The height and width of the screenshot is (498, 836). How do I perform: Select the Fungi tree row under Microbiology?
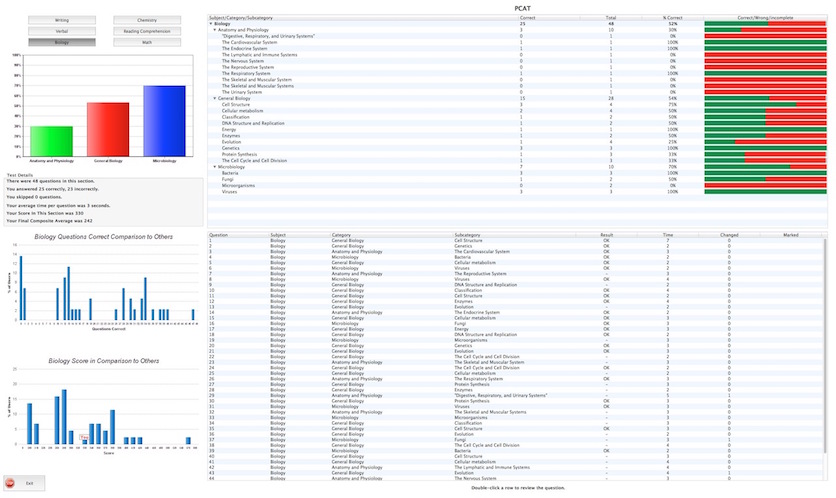click(x=517, y=179)
